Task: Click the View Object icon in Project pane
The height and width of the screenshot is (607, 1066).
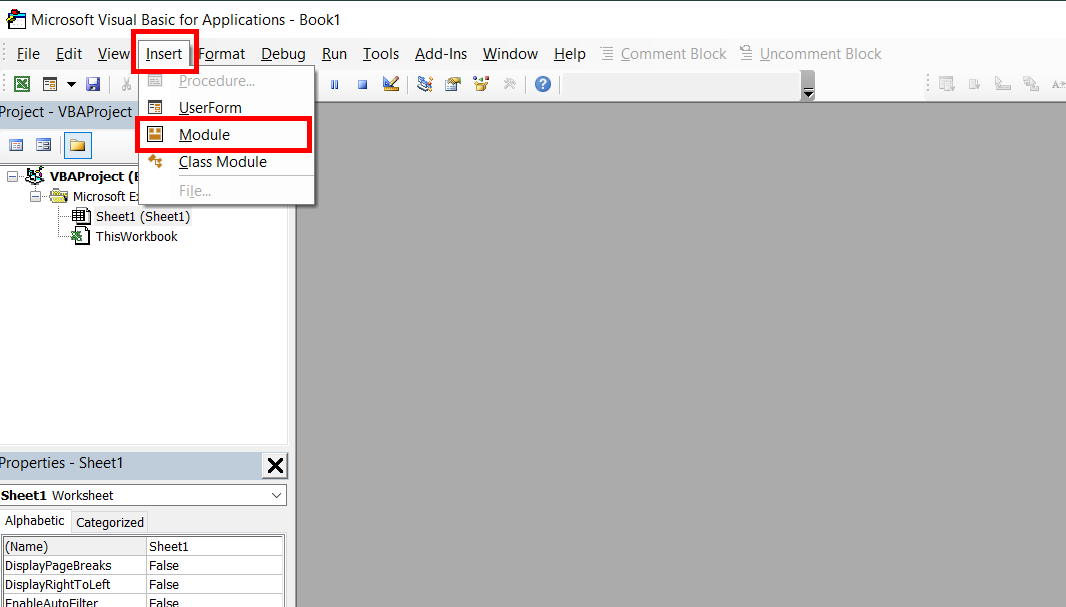Action: [44, 145]
